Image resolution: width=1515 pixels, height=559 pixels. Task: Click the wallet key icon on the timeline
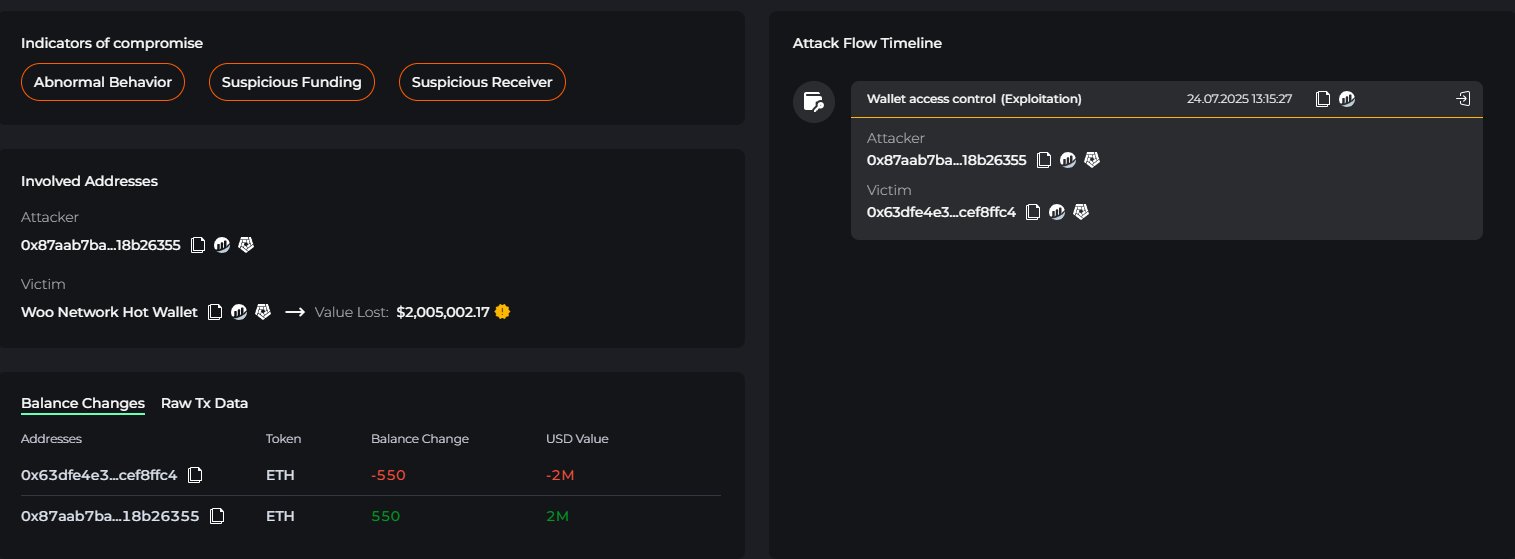point(813,102)
